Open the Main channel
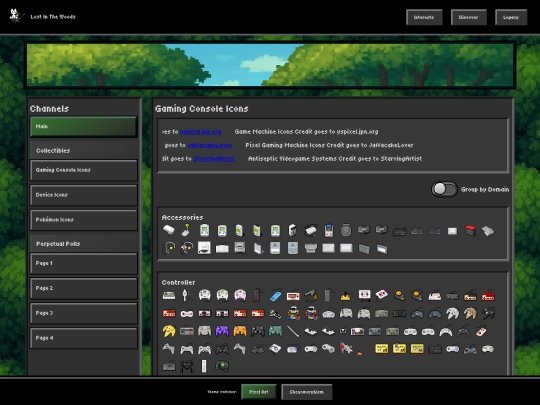 click(x=84, y=126)
